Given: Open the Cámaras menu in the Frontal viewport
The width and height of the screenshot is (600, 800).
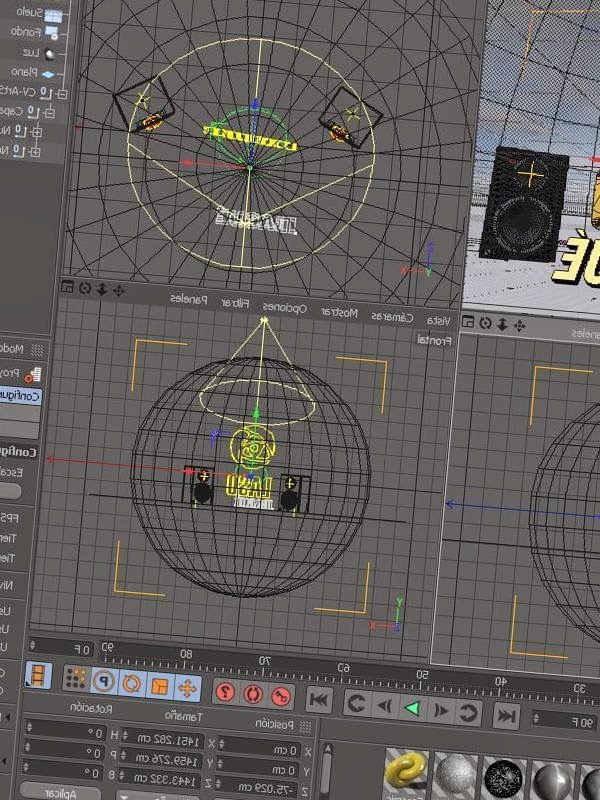Looking at the screenshot, I should click(x=391, y=317).
